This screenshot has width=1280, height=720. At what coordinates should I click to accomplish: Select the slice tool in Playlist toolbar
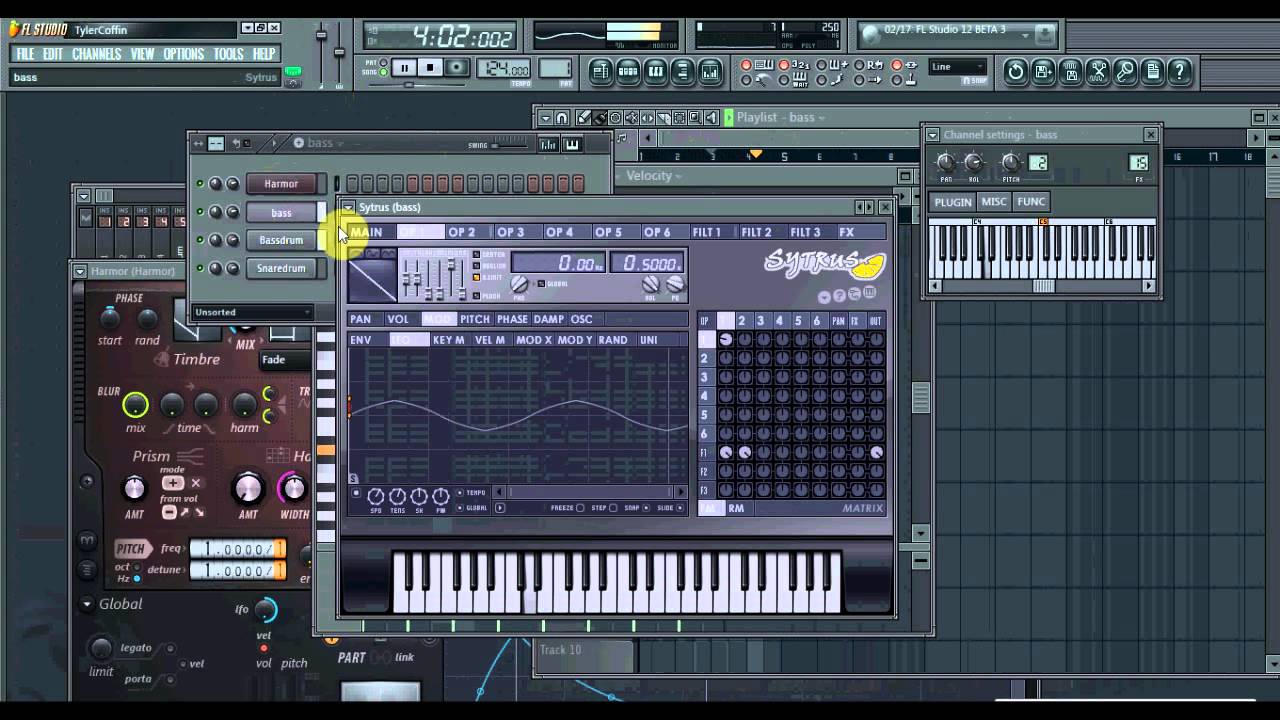663,118
